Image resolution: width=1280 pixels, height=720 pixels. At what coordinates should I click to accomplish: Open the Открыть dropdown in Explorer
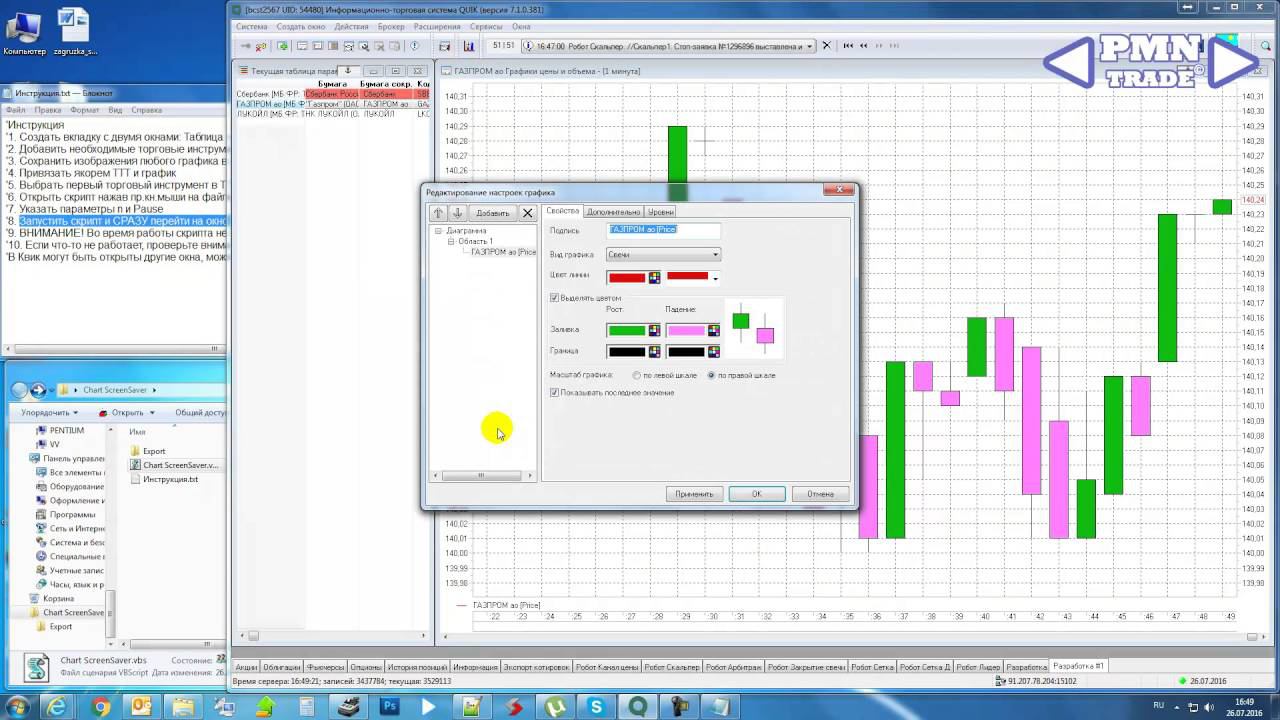[x=127, y=412]
